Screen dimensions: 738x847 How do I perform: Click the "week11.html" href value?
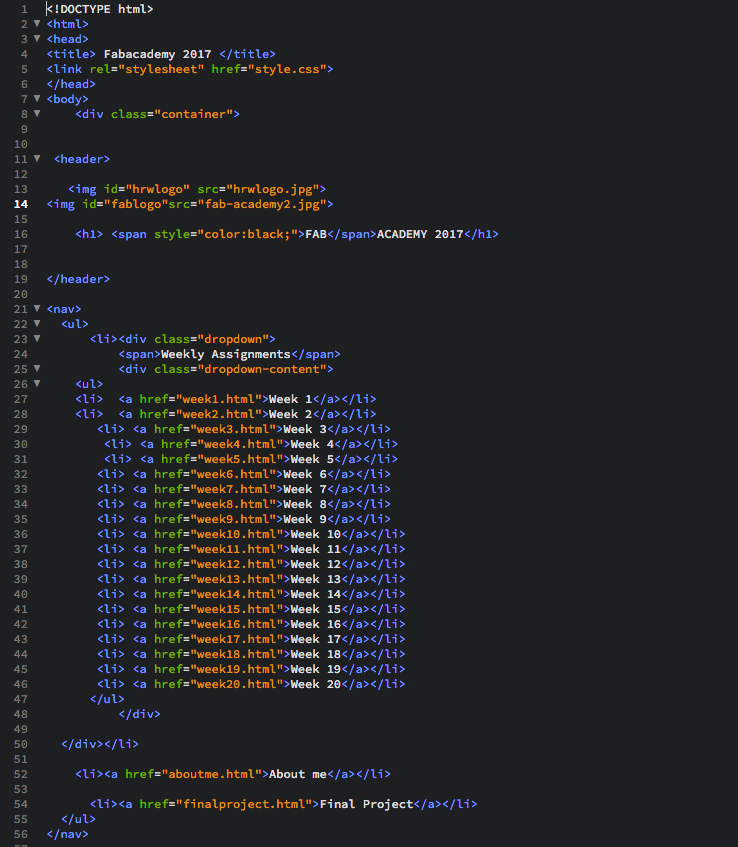[237, 549]
